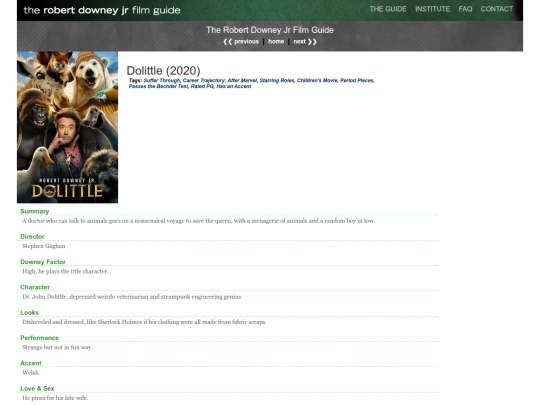Click 'He pines for his late wife.' text

(x=55, y=398)
